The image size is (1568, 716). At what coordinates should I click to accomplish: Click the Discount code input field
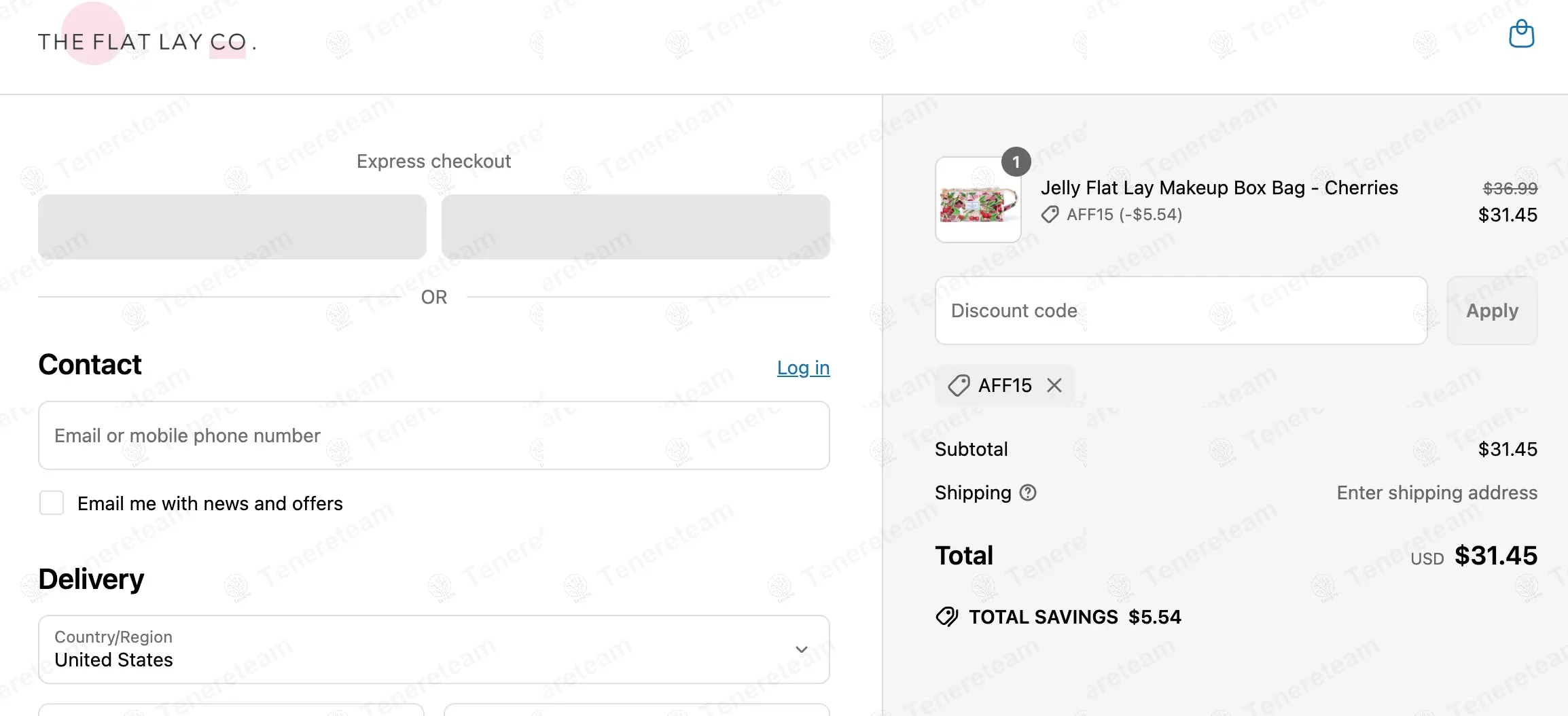pyautogui.click(x=1181, y=310)
